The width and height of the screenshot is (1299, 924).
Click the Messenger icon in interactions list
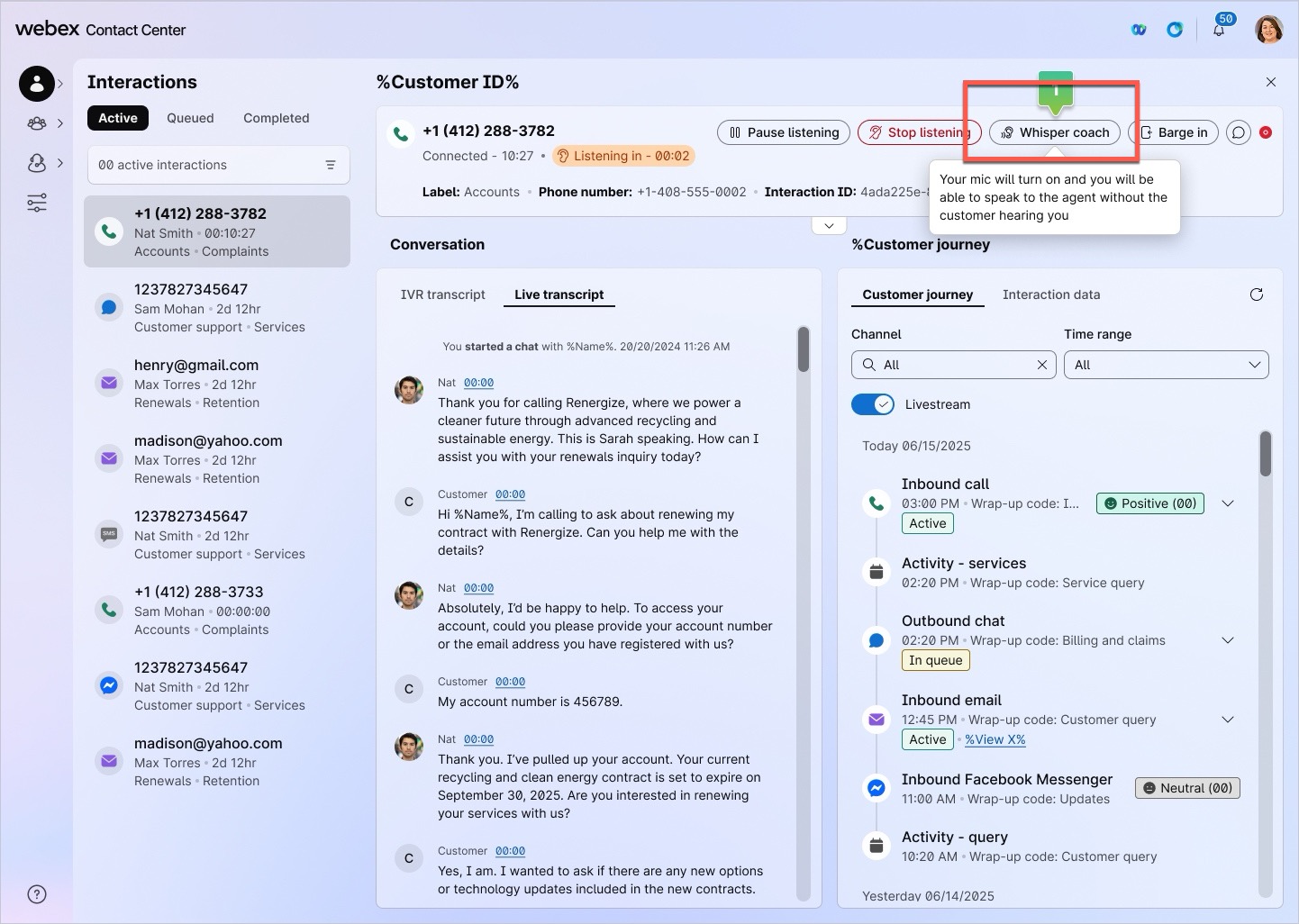click(109, 685)
